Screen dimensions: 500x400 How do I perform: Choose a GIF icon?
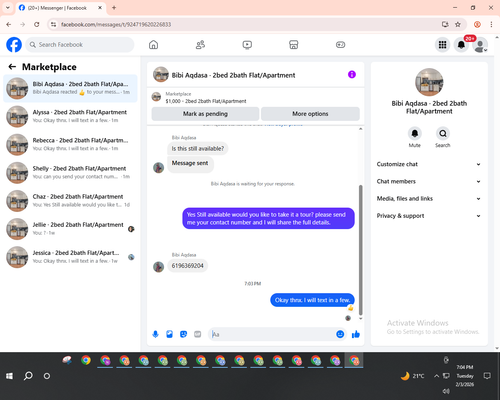(x=197, y=334)
